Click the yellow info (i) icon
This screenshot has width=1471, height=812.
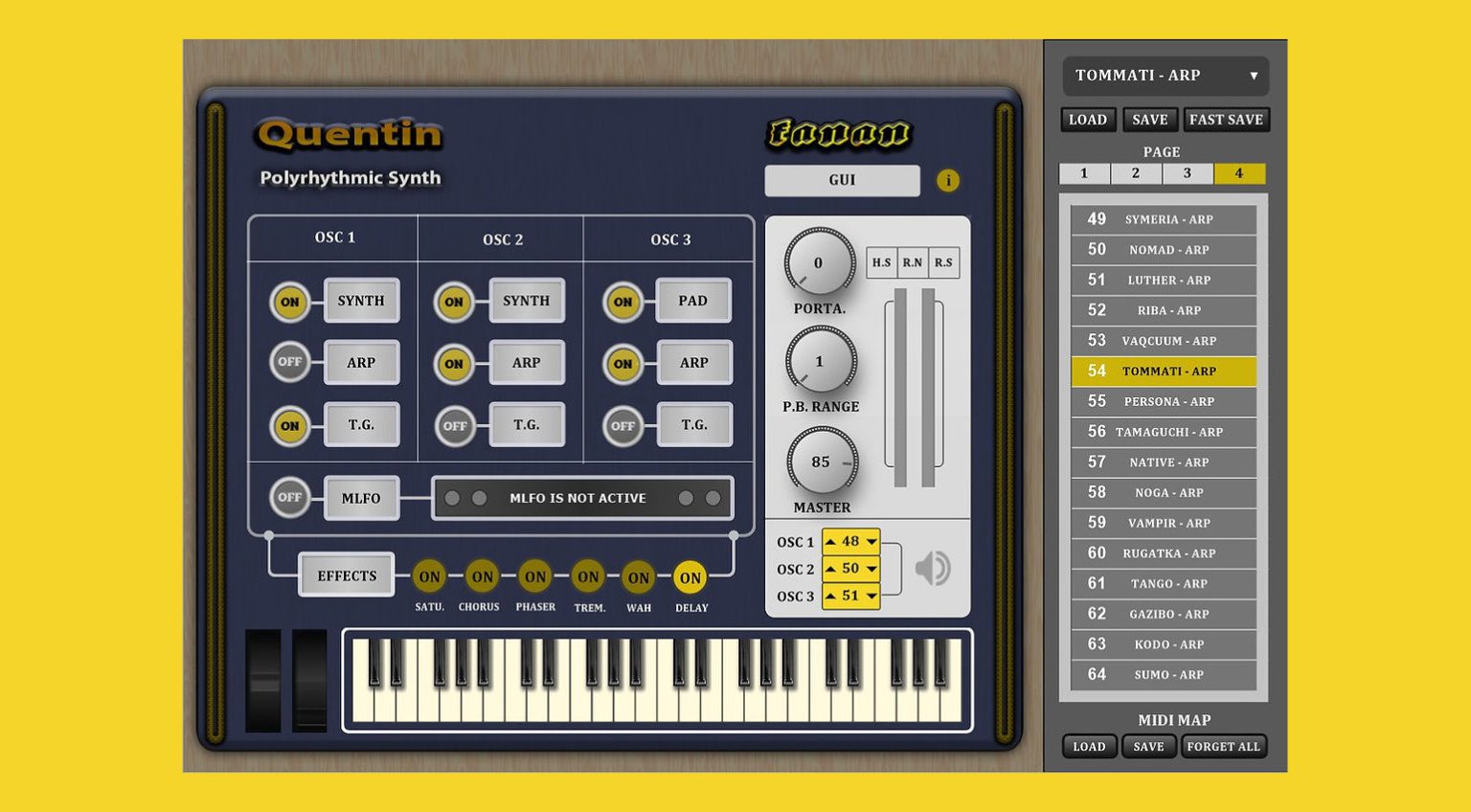coord(948,181)
